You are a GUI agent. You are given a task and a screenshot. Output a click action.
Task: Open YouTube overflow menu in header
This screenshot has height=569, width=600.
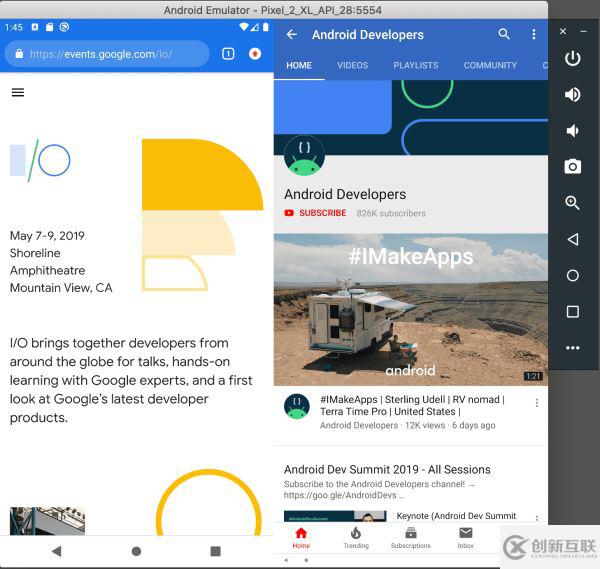pyautogui.click(x=533, y=34)
